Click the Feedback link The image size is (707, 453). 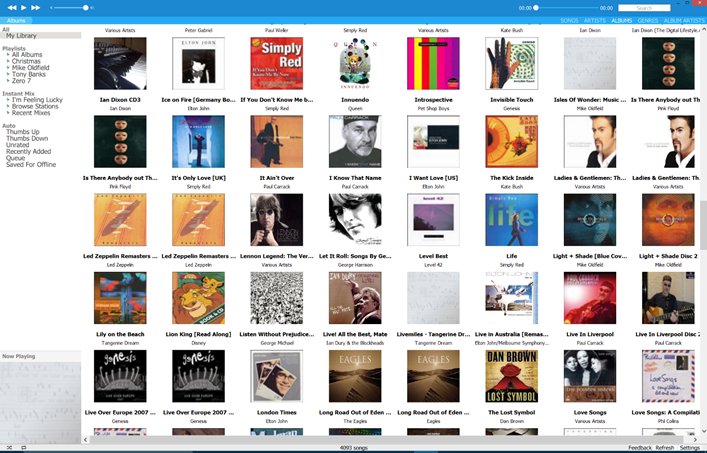pos(640,448)
